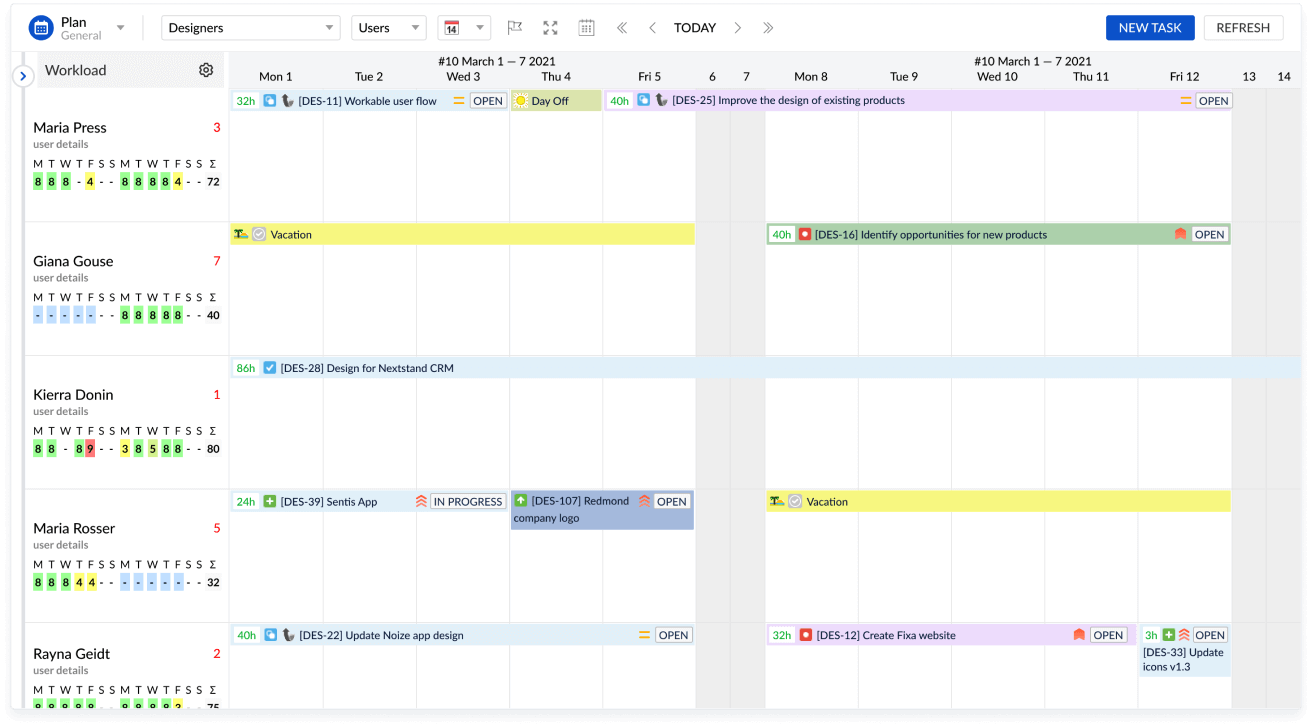
Task: Open the calendar view icon
Action: pyautogui.click(x=586, y=27)
